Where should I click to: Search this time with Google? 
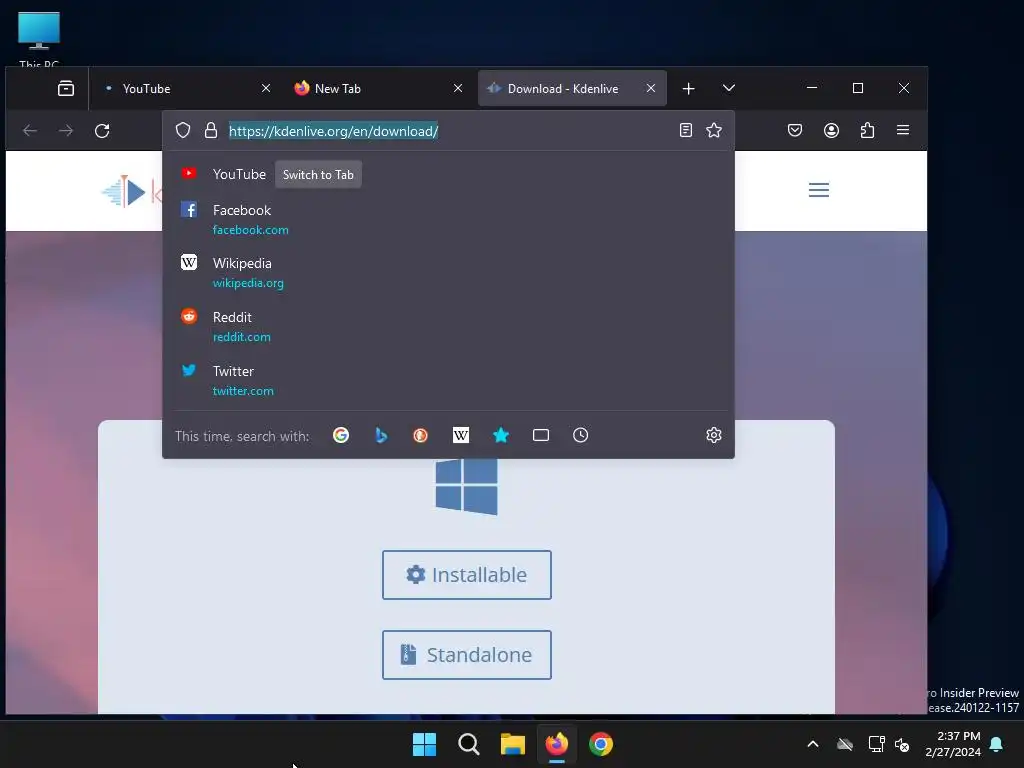tap(341, 435)
